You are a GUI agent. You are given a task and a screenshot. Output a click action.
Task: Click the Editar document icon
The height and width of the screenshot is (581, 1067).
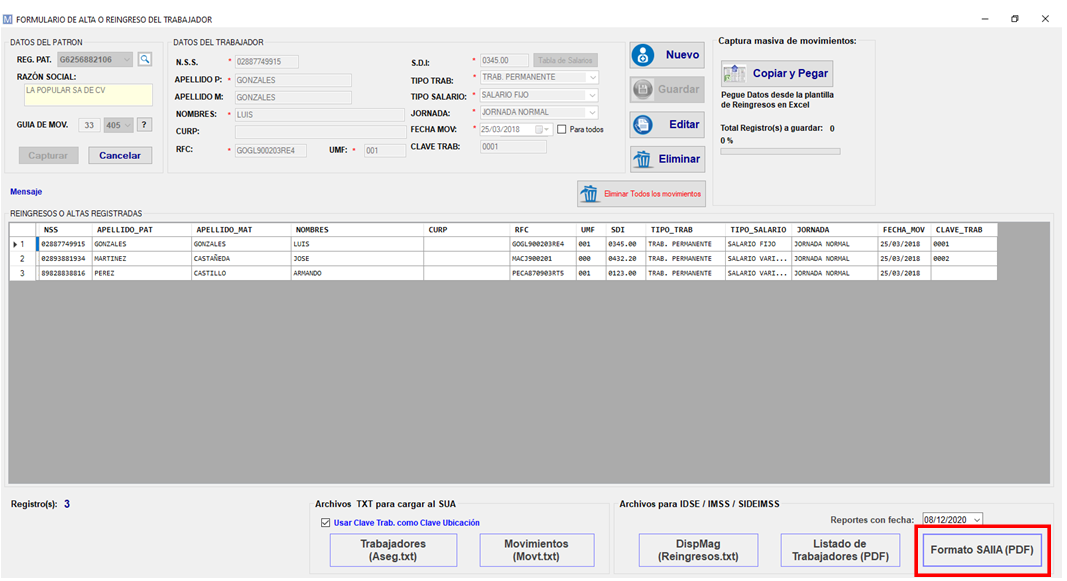pos(642,124)
